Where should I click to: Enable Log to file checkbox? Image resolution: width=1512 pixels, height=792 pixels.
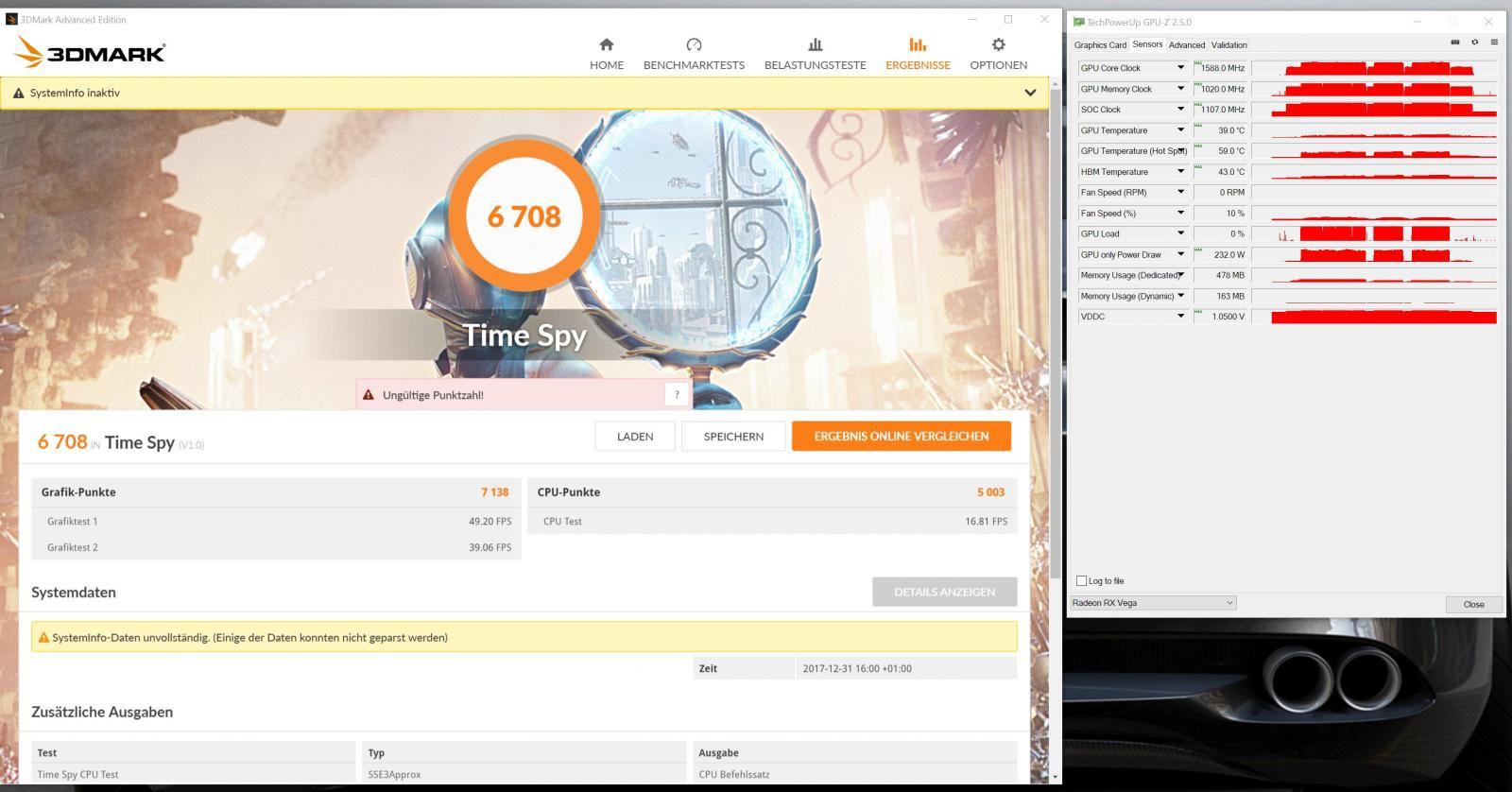pyautogui.click(x=1081, y=581)
